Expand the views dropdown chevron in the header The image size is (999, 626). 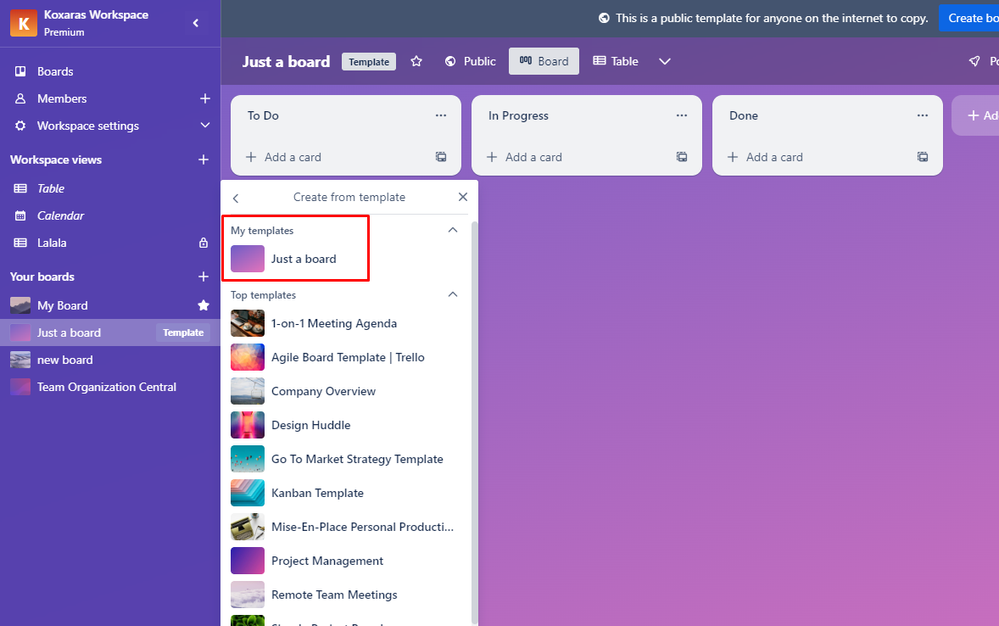(665, 61)
